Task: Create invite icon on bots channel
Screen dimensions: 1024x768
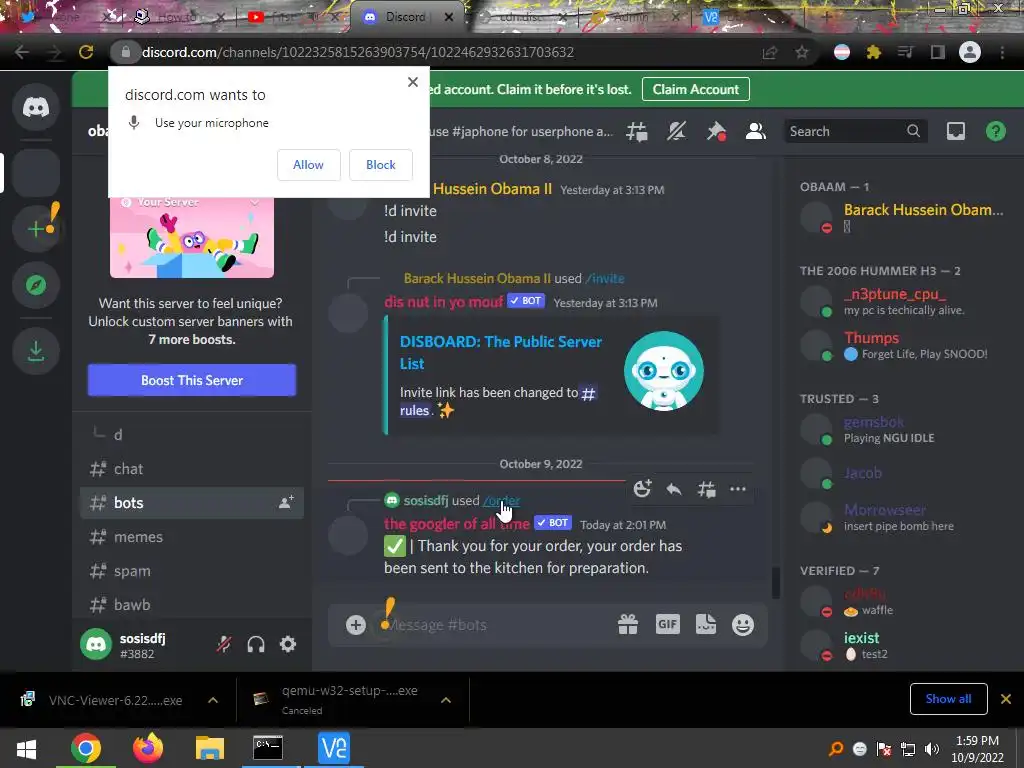Action: click(x=286, y=502)
